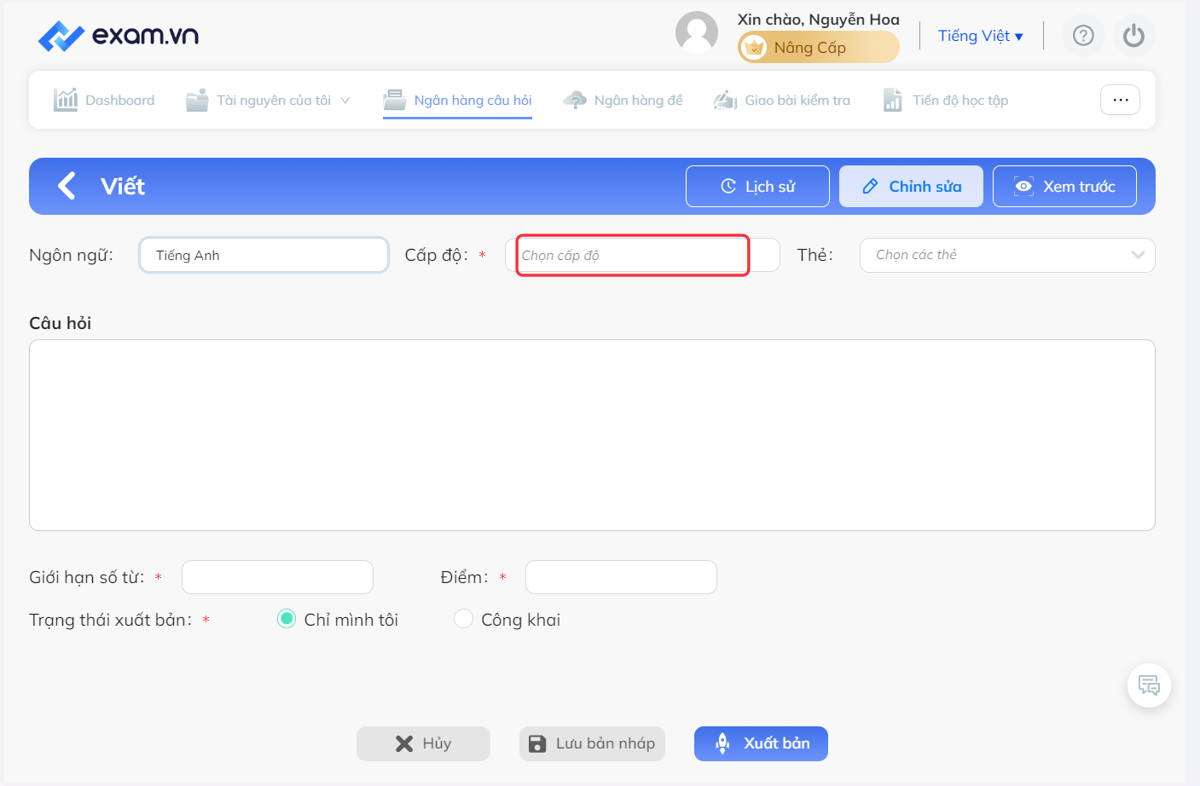The height and width of the screenshot is (786, 1200).
Task: Expand the Tài nguyên của tôi menu
Action: pos(268,100)
